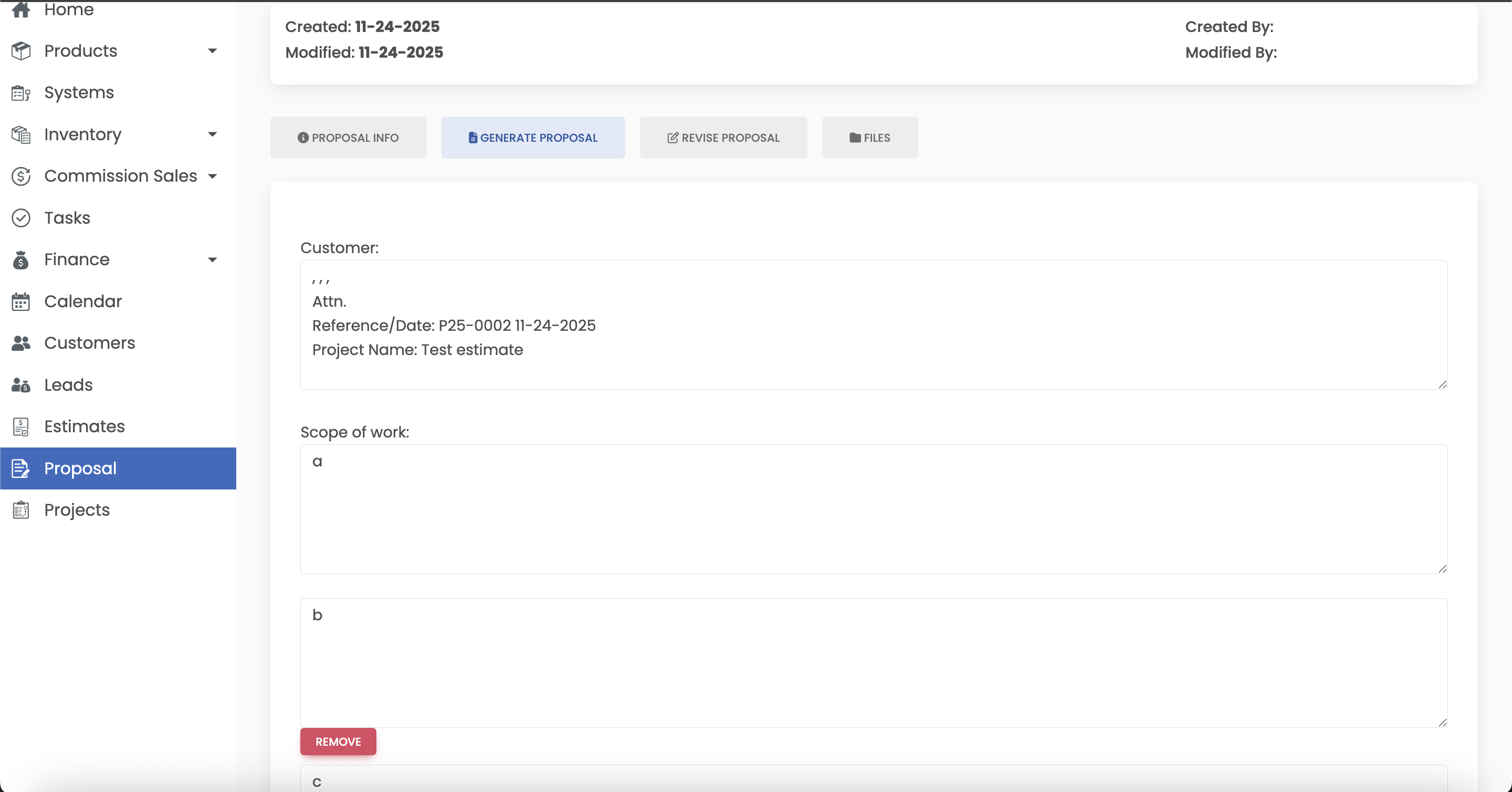Select the Leads icon in sidebar
1512x792 pixels.
[21, 384]
